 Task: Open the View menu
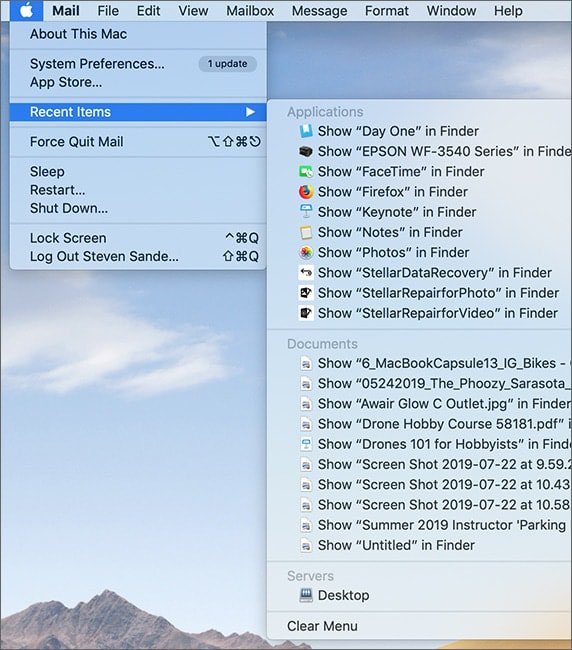[x=193, y=11]
